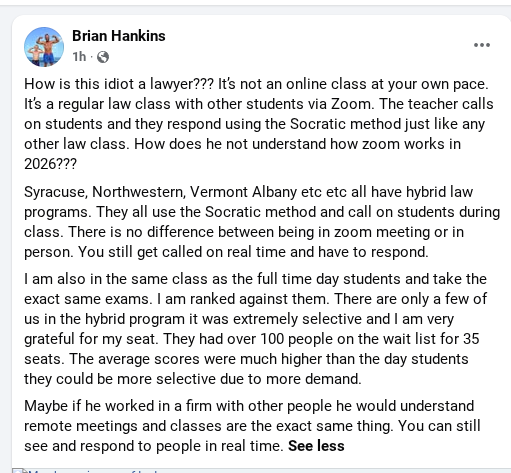Image resolution: width=511 pixels, height=473 pixels.
Task: Click the paragraph starting 'Syracuse, Northwestern'
Action: (262, 222)
